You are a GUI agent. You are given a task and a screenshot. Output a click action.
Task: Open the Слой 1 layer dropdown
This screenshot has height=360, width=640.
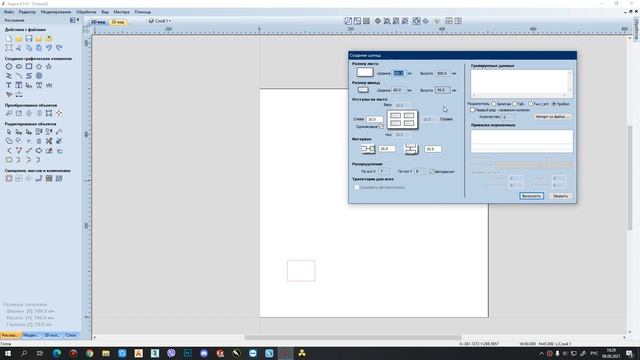point(160,20)
